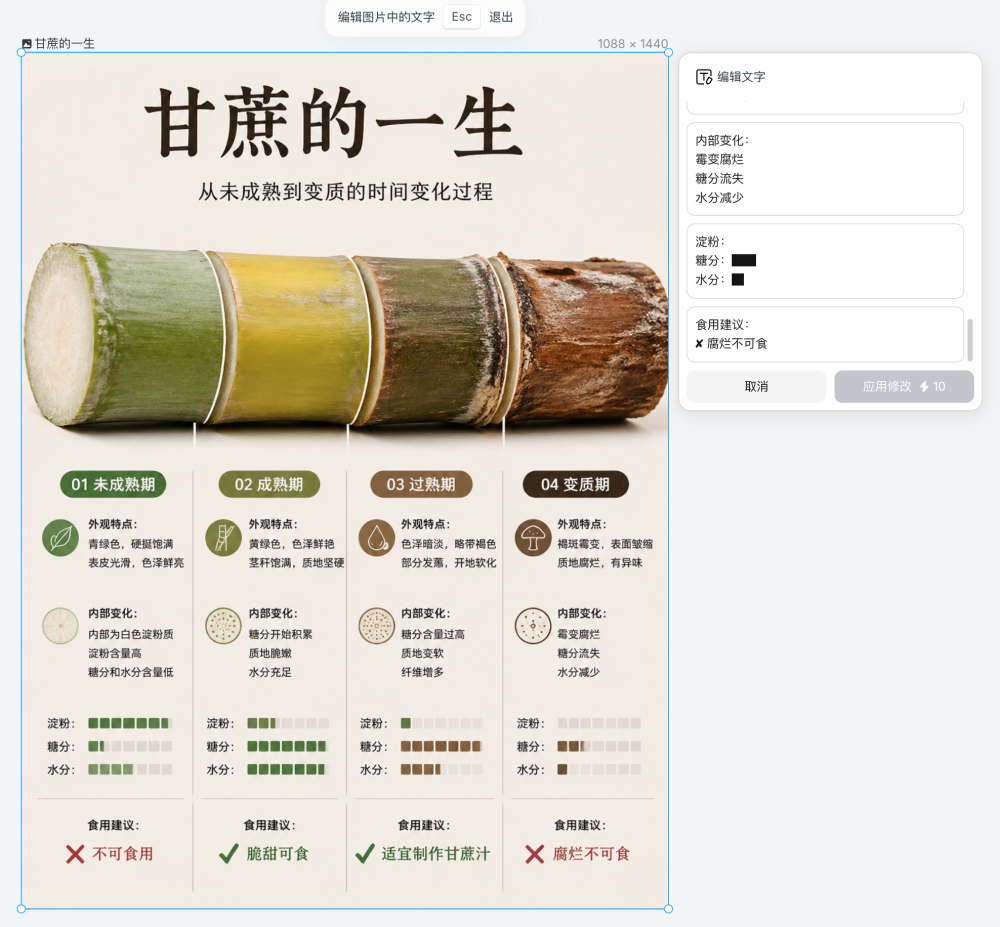
Task: Click the text 褐斑霉变，表面皱缩
Action: point(605,544)
